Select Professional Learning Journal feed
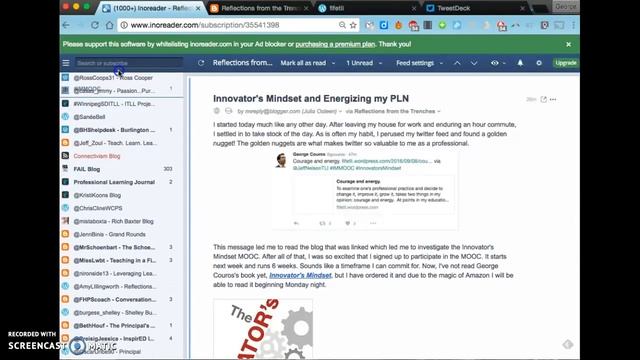The image size is (640, 360). [114, 182]
